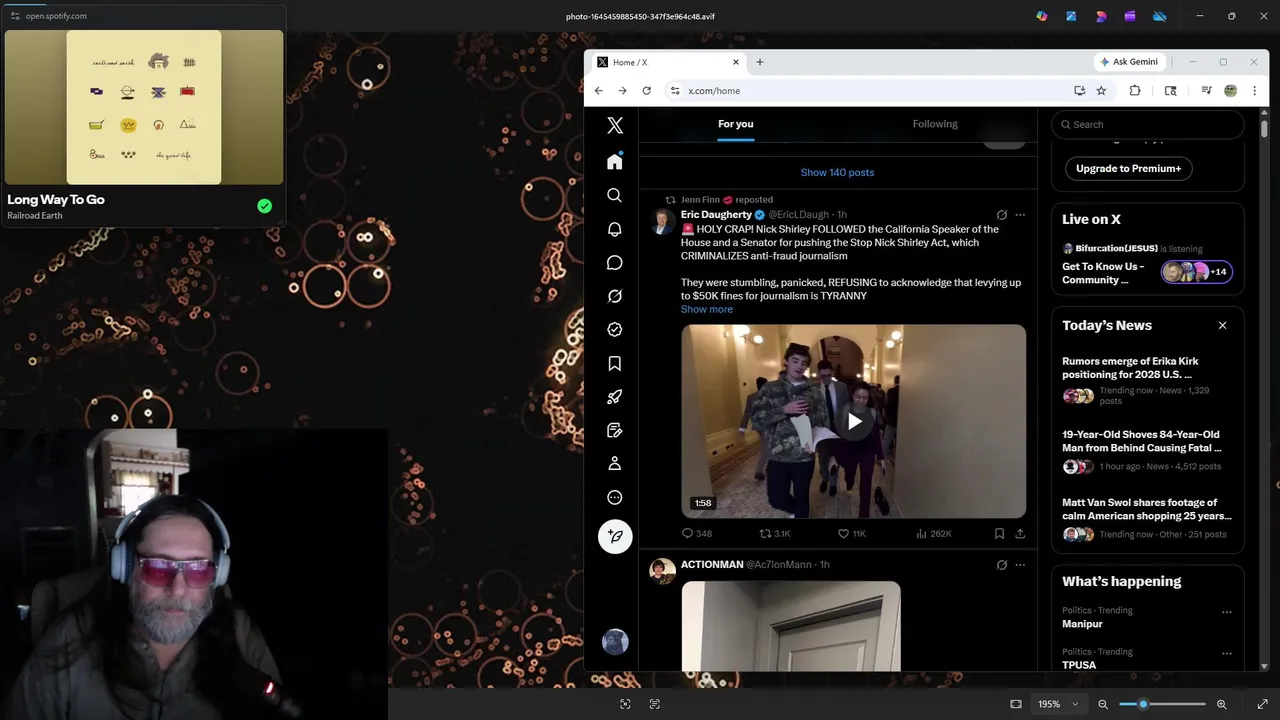
Task: Bookmark this tab with star icon
Action: (1101, 91)
